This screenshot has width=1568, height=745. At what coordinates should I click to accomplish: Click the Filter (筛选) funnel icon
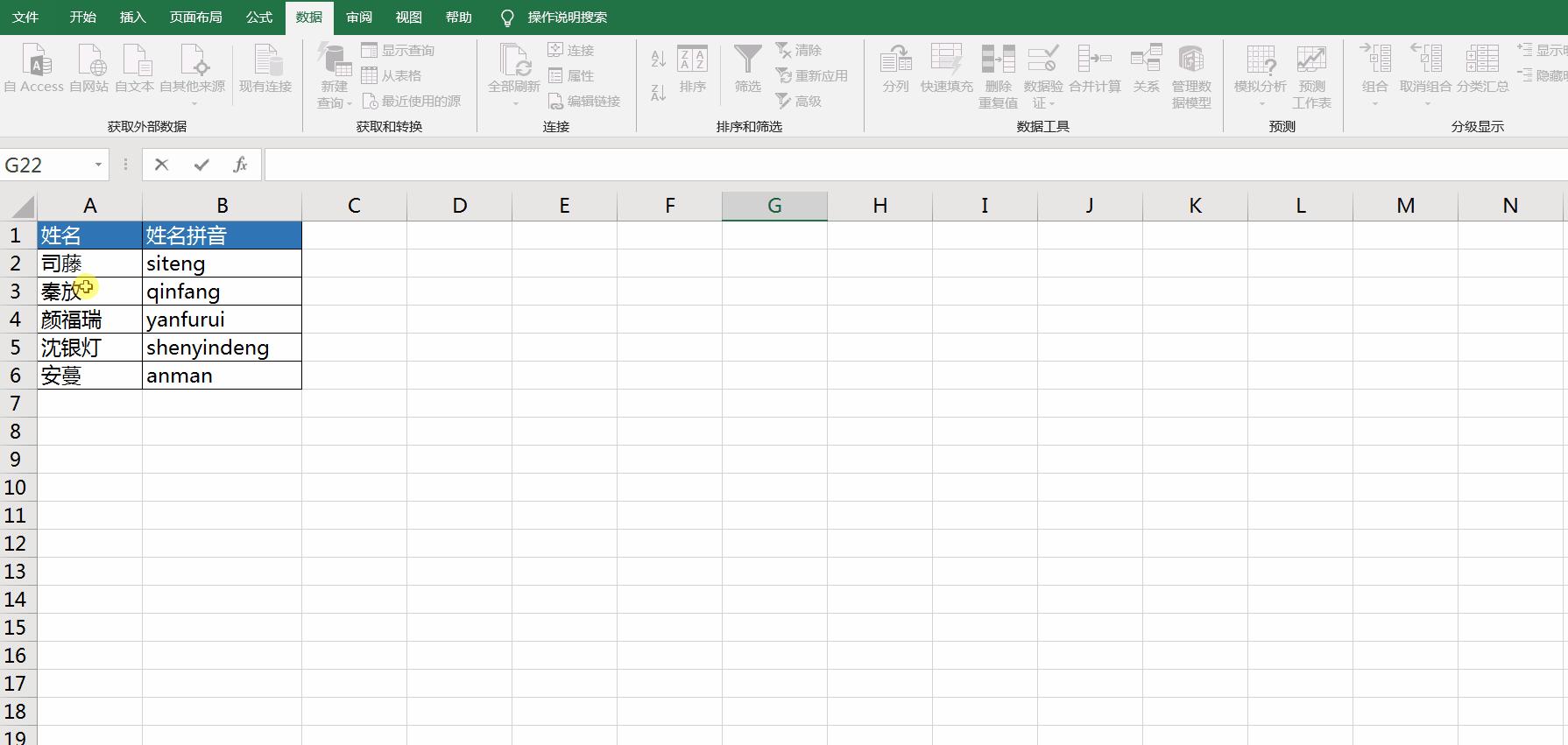point(747,61)
